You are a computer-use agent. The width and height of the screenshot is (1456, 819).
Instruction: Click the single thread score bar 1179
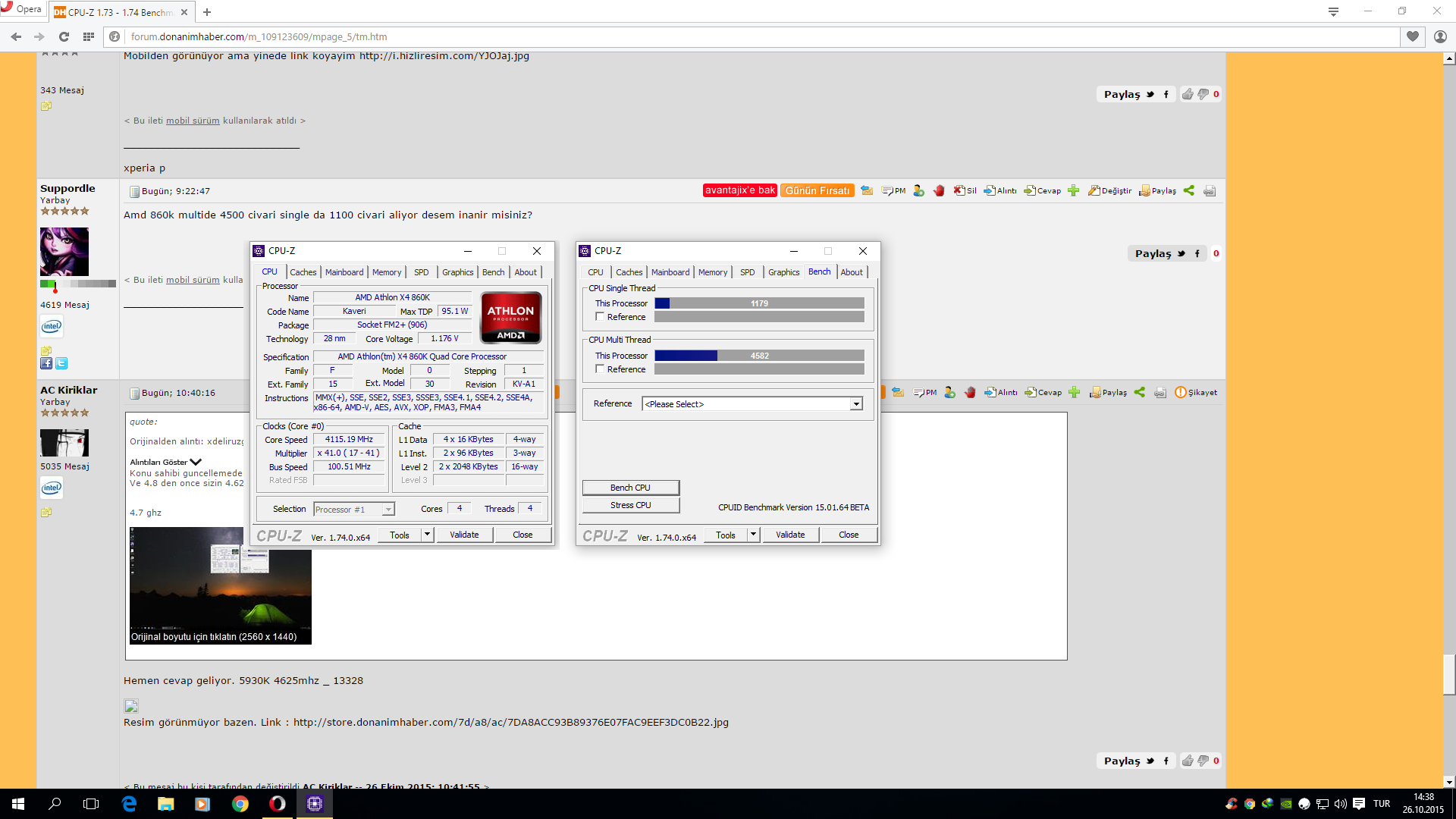coord(759,303)
